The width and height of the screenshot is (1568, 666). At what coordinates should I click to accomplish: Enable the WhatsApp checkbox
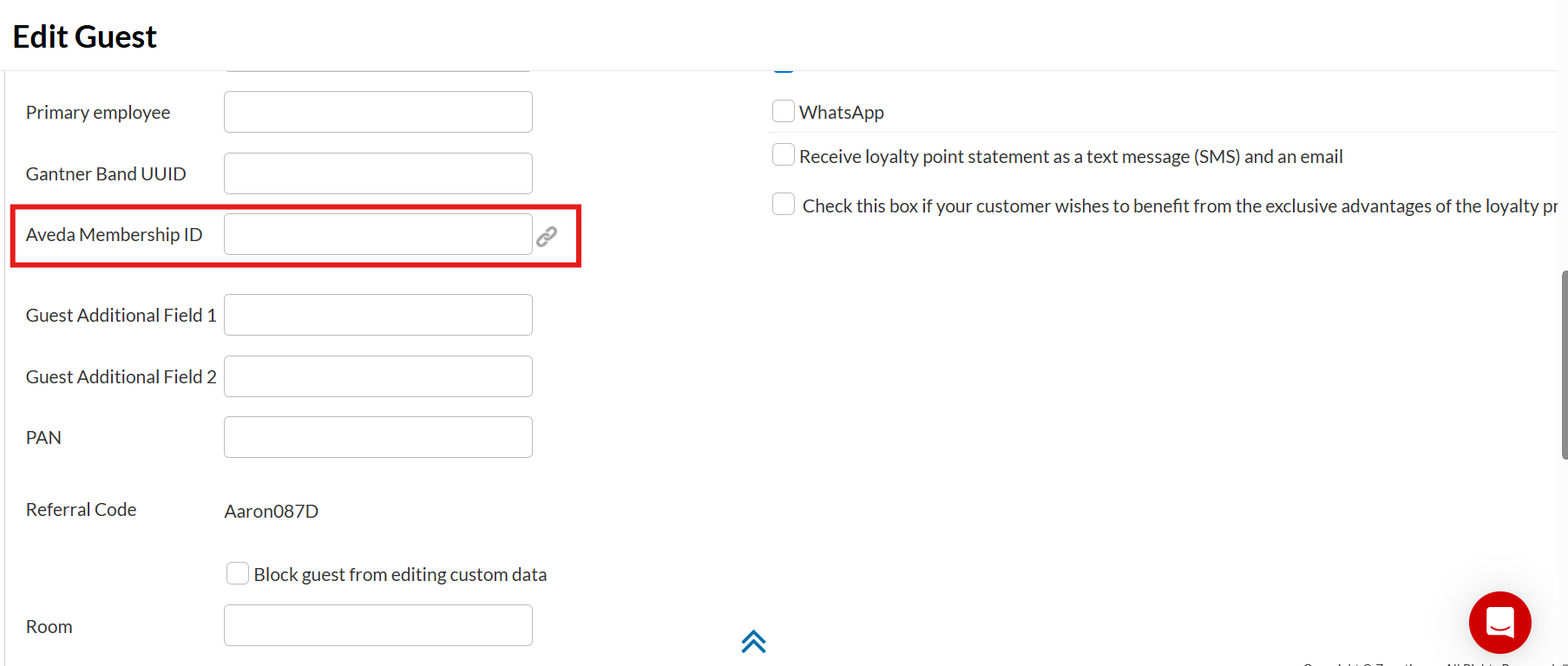784,112
